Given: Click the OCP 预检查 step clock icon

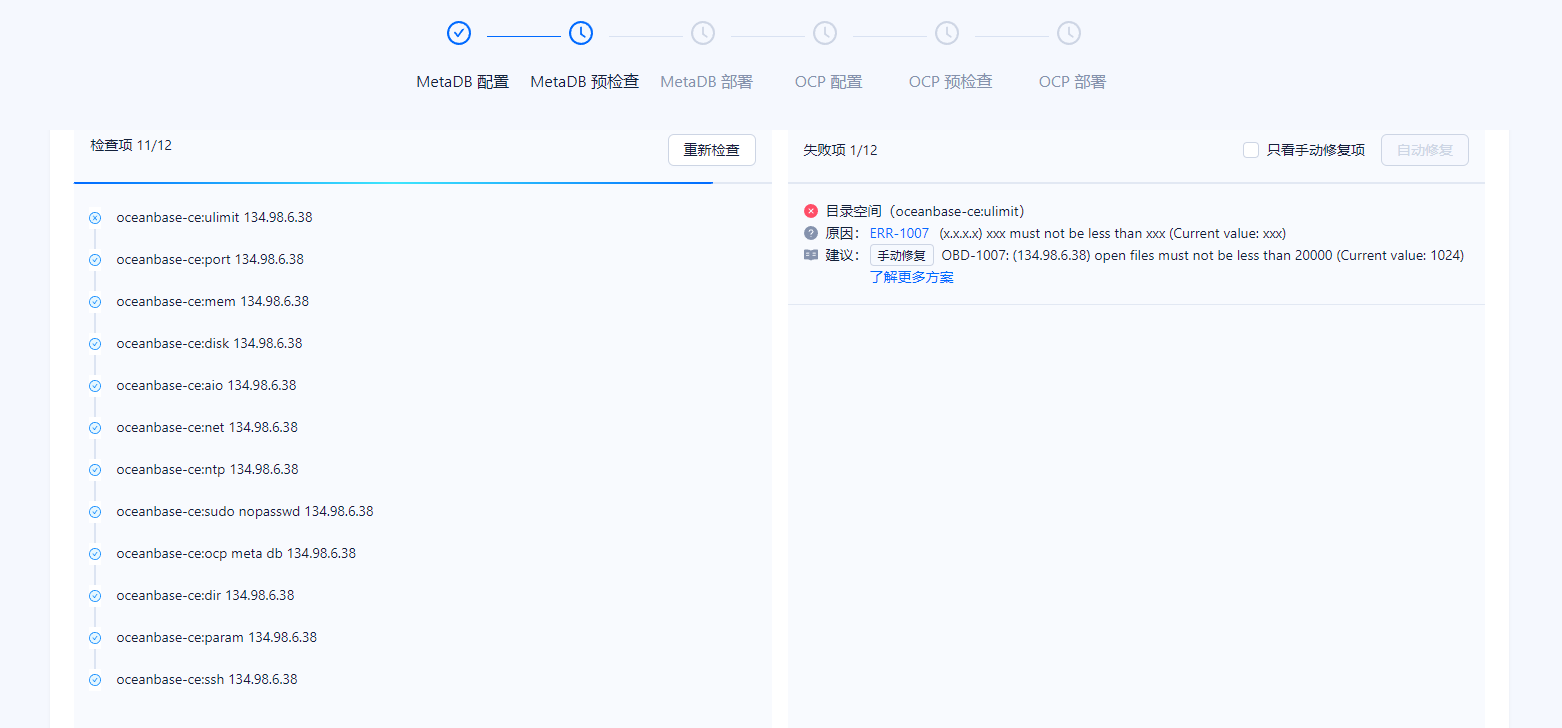Looking at the screenshot, I should point(947,33).
